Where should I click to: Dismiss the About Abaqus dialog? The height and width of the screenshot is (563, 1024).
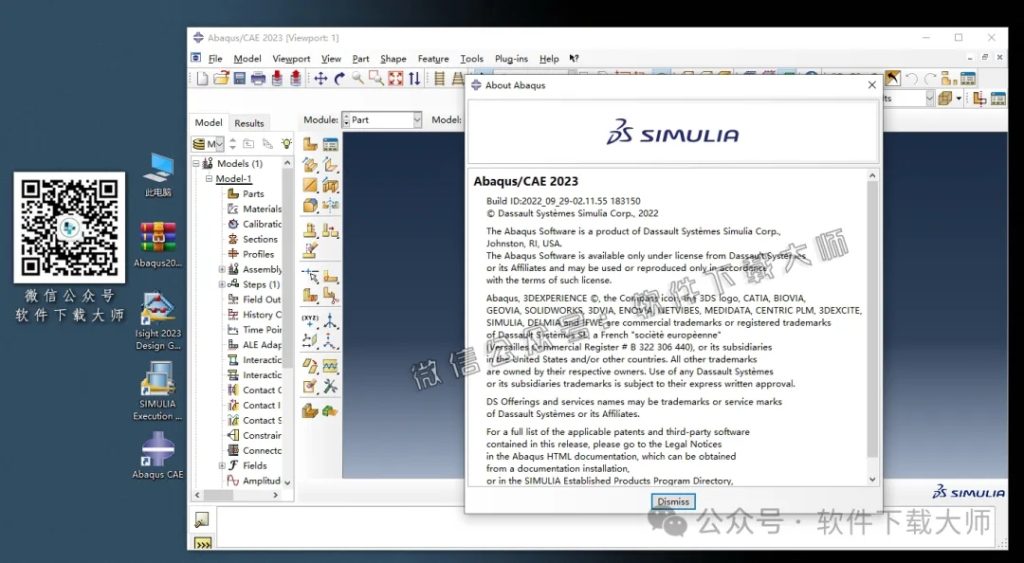[673, 502]
